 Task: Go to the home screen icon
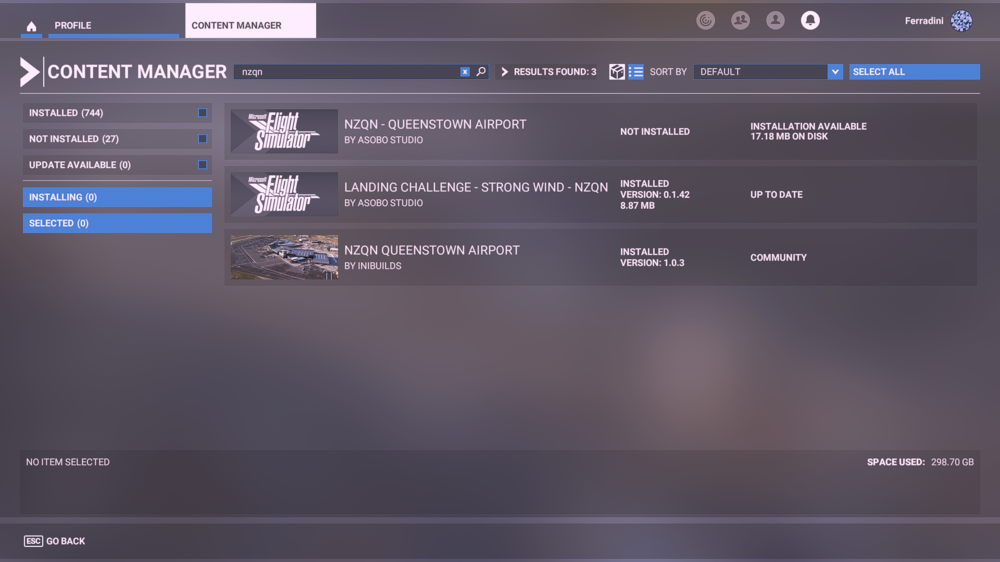click(31, 26)
